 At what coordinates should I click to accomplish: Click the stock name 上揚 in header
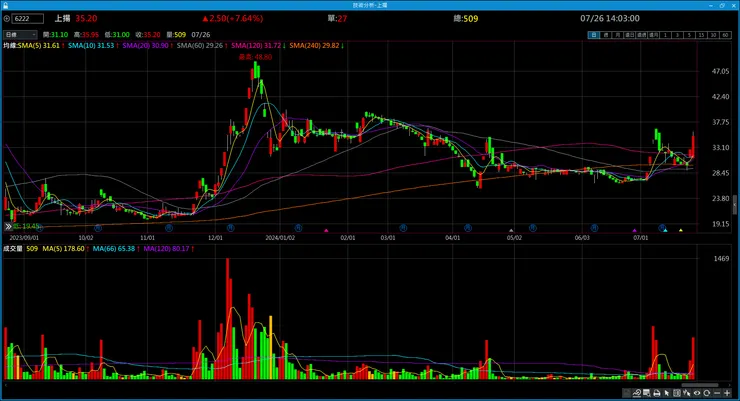(62, 19)
